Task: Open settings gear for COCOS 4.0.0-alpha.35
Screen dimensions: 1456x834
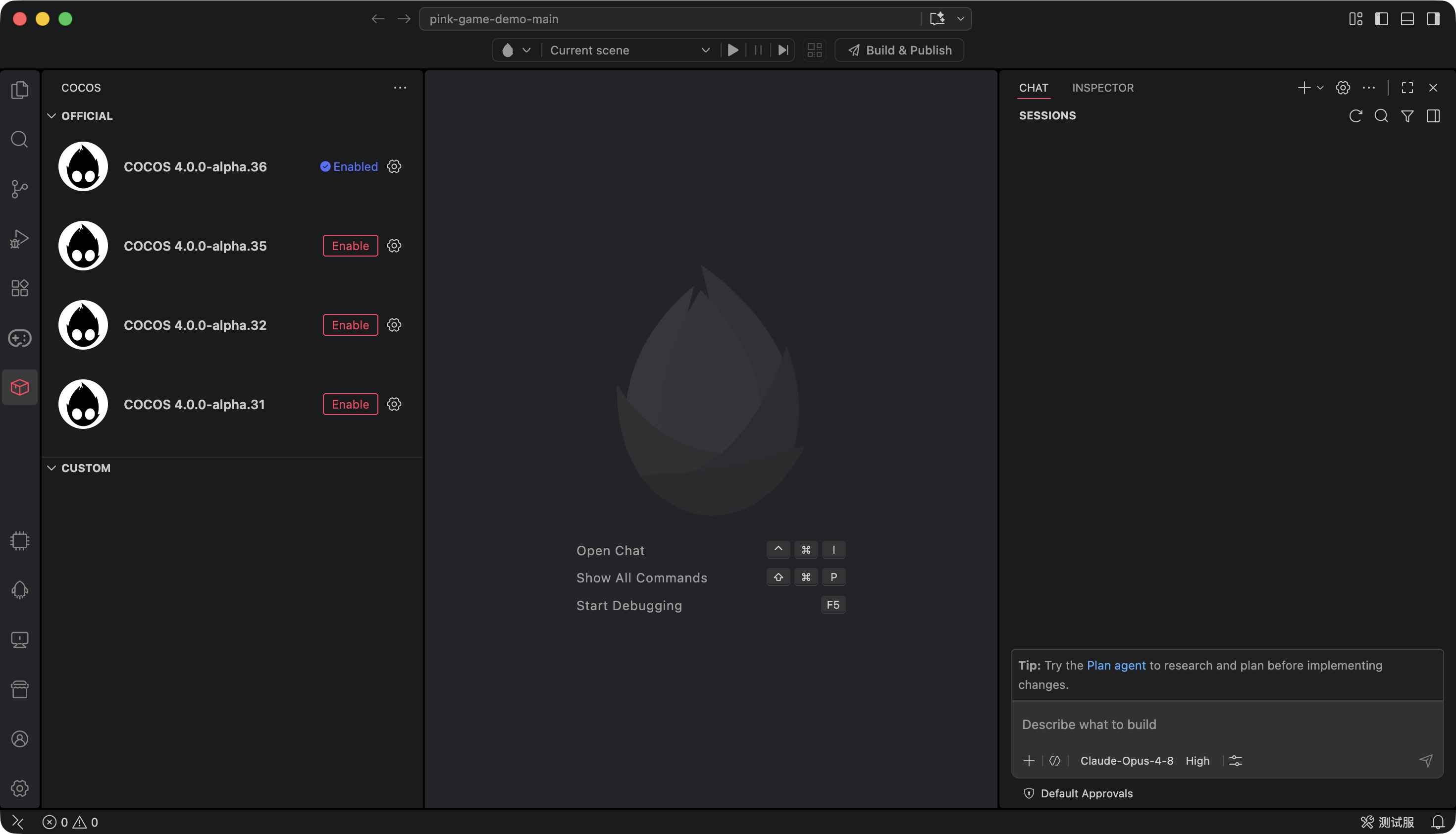Action: (x=394, y=246)
